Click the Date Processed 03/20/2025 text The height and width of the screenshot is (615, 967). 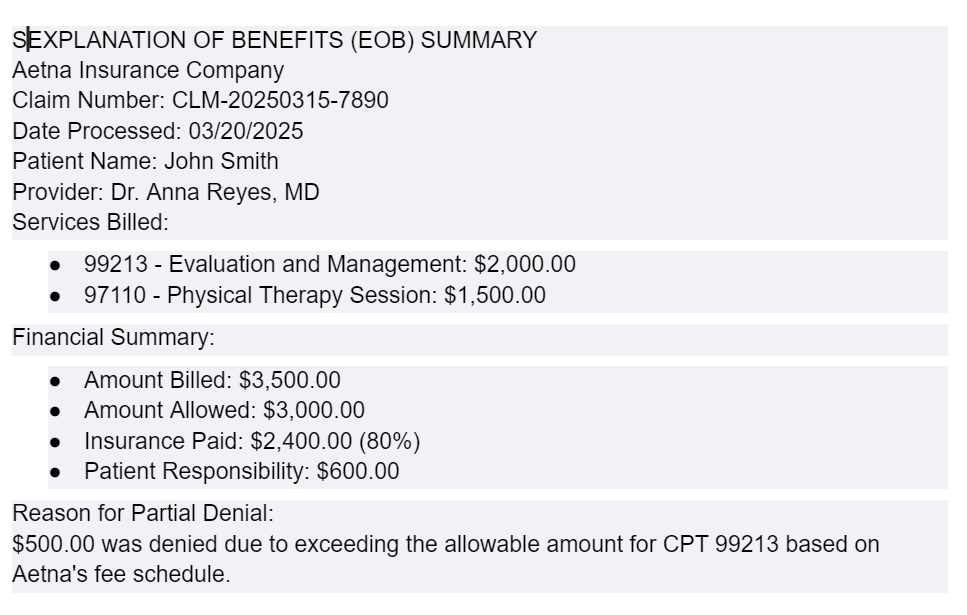[158, 131]
